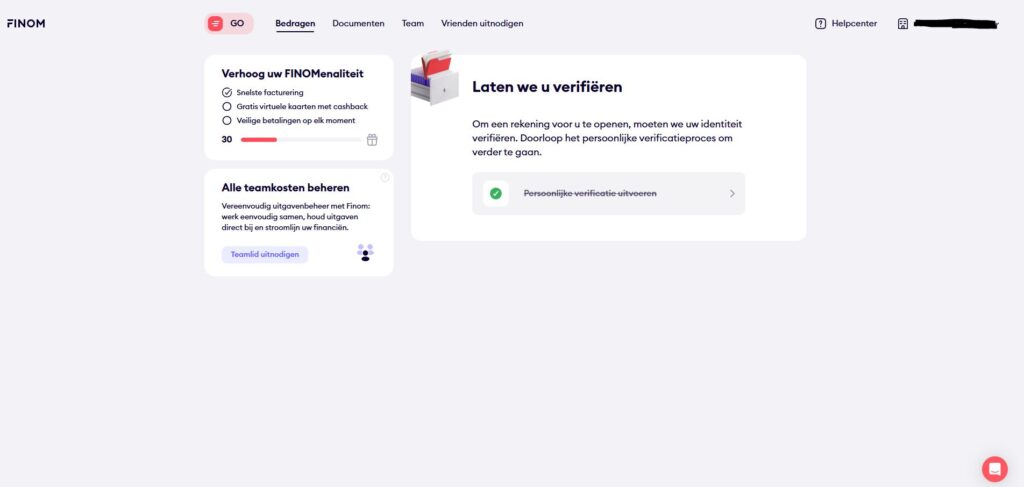Click the filing cabinet illustration

pos(434,78)
